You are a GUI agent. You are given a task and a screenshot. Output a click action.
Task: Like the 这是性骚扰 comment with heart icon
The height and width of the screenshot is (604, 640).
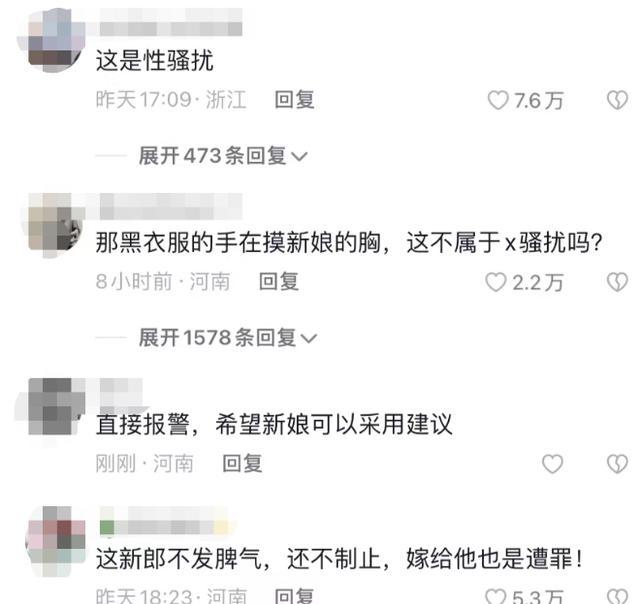pyautogui.click(x=498, y=100)
